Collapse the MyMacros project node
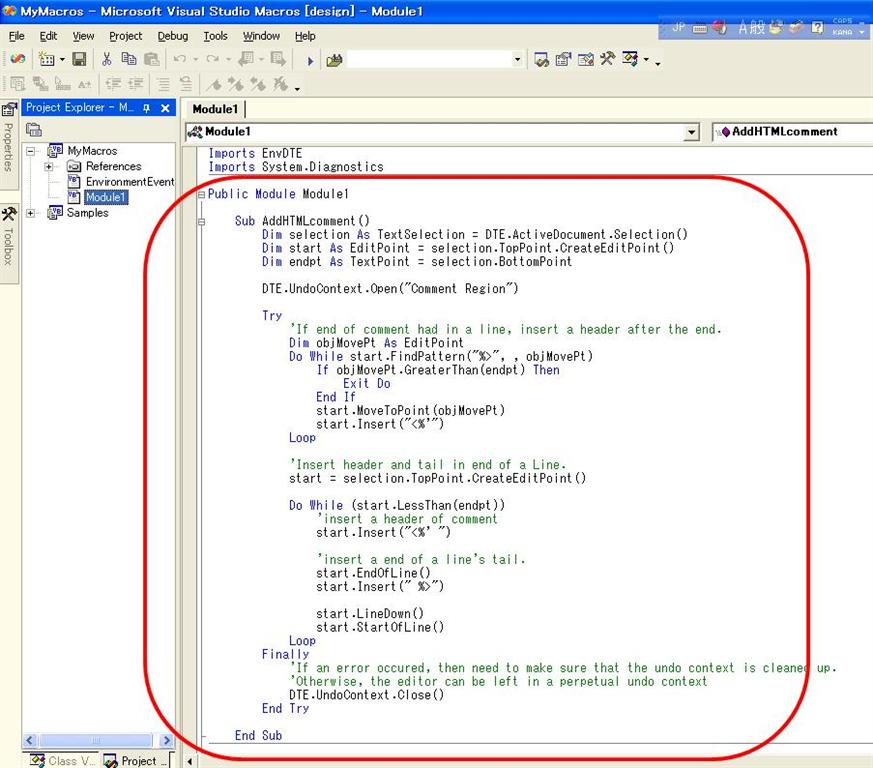Image resolution: width=873 pixels, height=768 pixels. [31, 151]
